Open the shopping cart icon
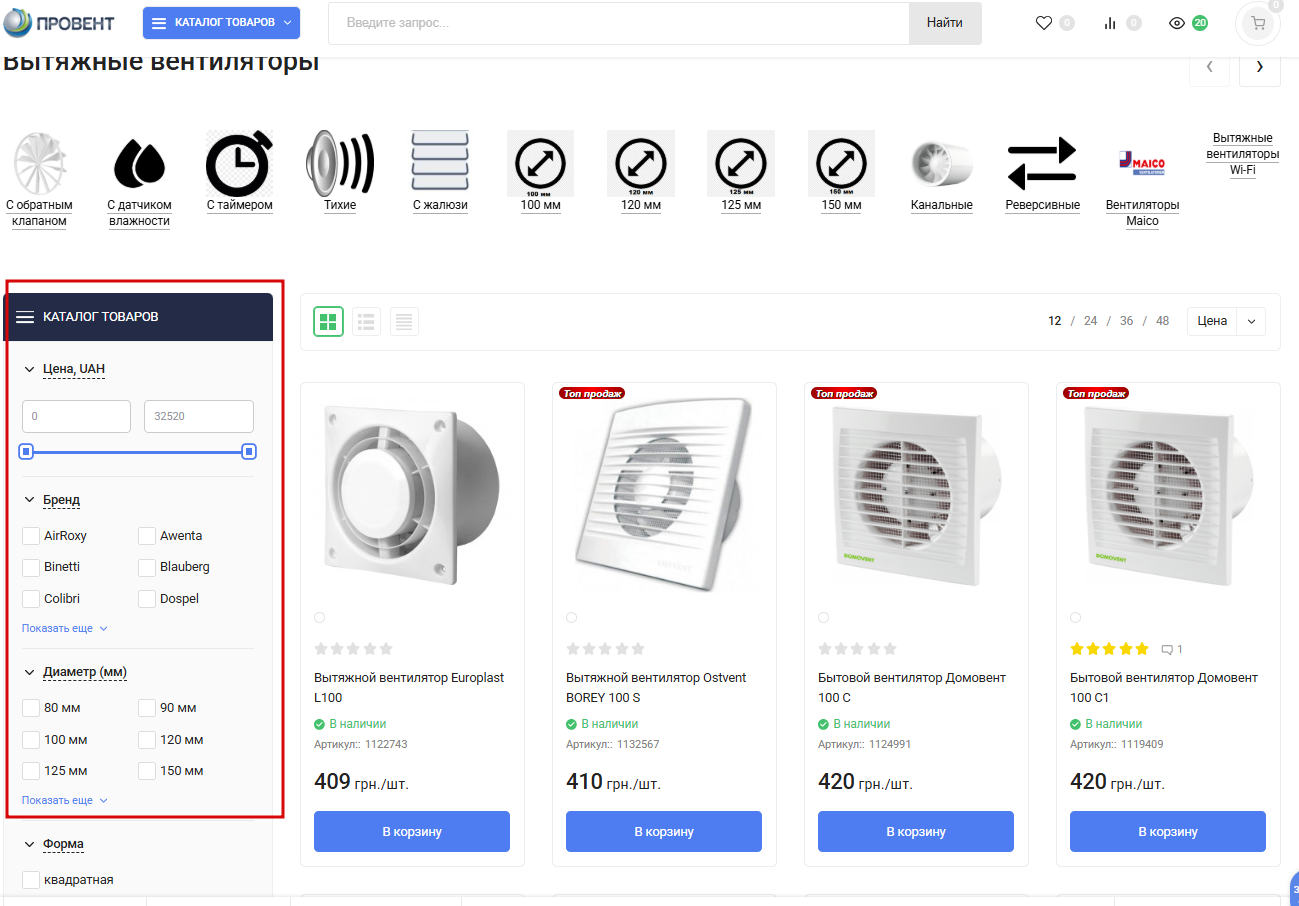Screen dimensions: 1299x906 (x=1257, y=23)
